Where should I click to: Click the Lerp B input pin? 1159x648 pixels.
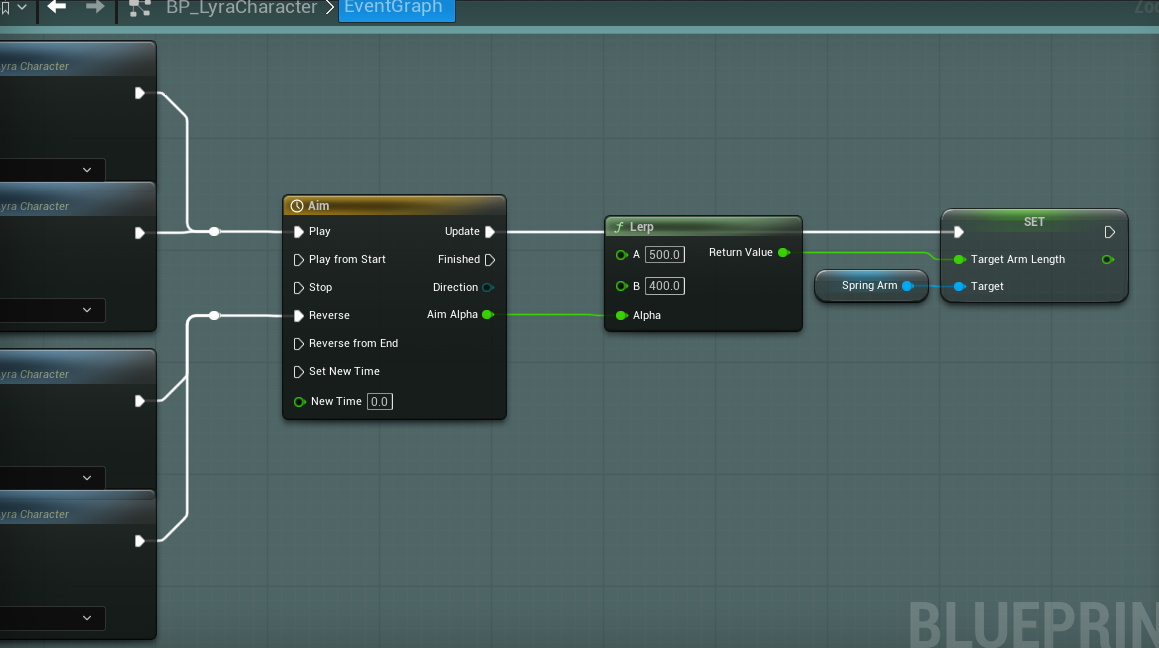(x=622, y=286)
